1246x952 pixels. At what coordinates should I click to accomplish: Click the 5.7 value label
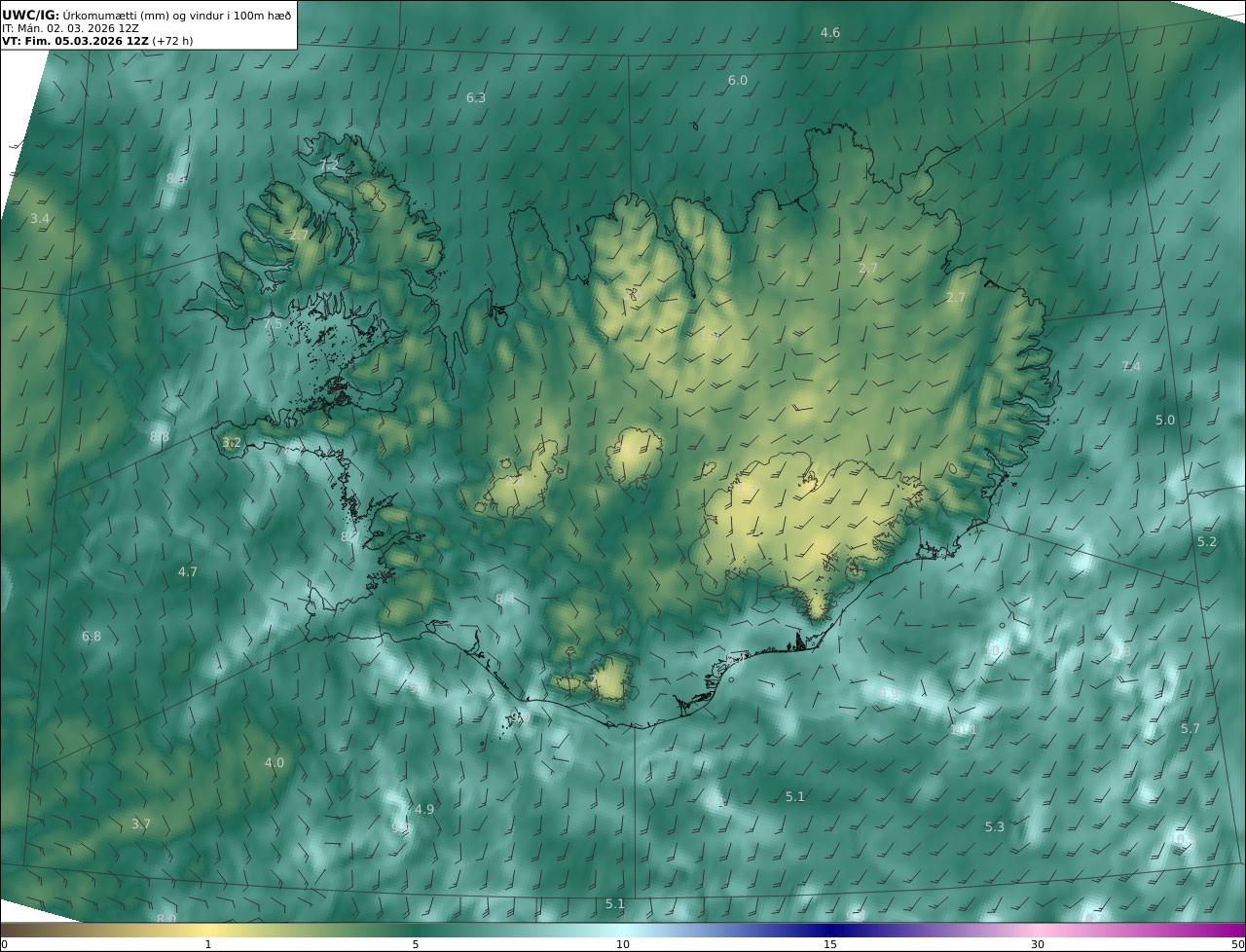pyautogui.click(x=1191, y=729)
